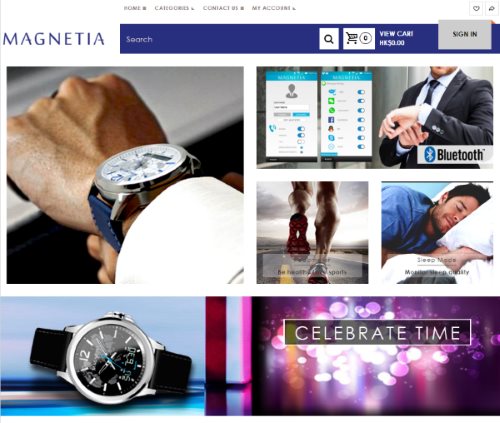Open the wishlist heart icon

476,8
